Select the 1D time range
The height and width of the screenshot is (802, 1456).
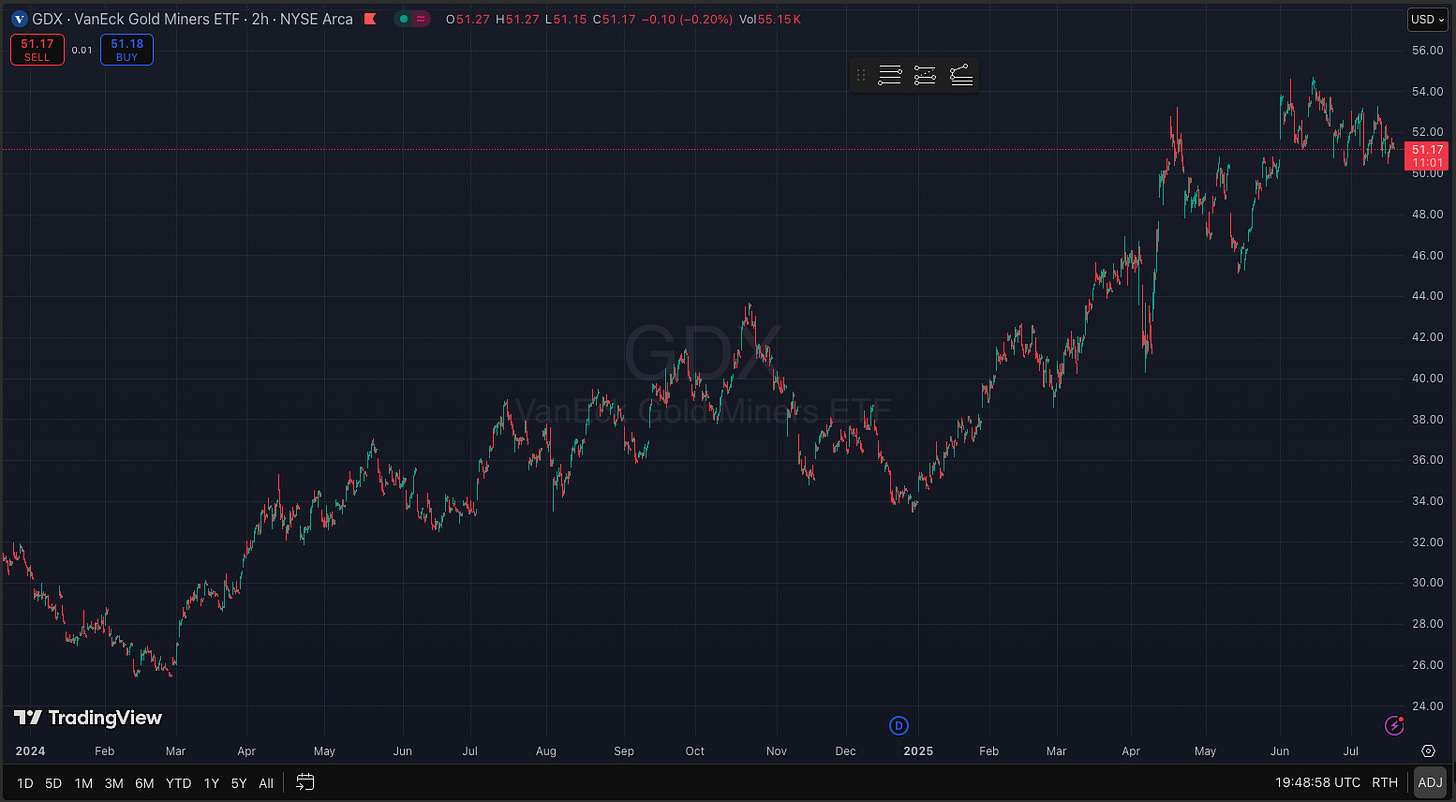(26, 783)
